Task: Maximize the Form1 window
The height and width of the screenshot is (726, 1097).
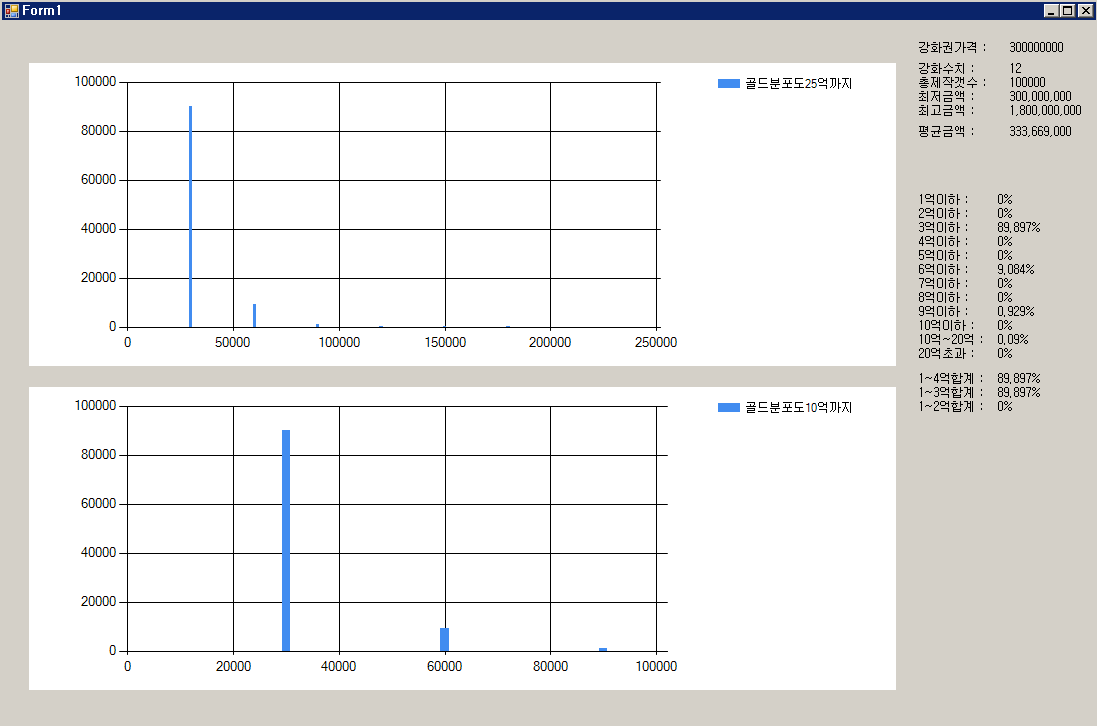Action: click(1067, 10)
